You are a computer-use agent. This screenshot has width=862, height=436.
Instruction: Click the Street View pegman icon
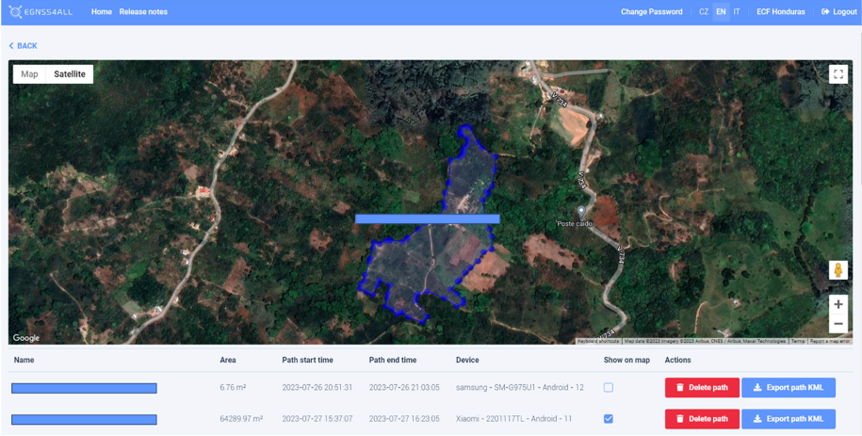point(838,270)
